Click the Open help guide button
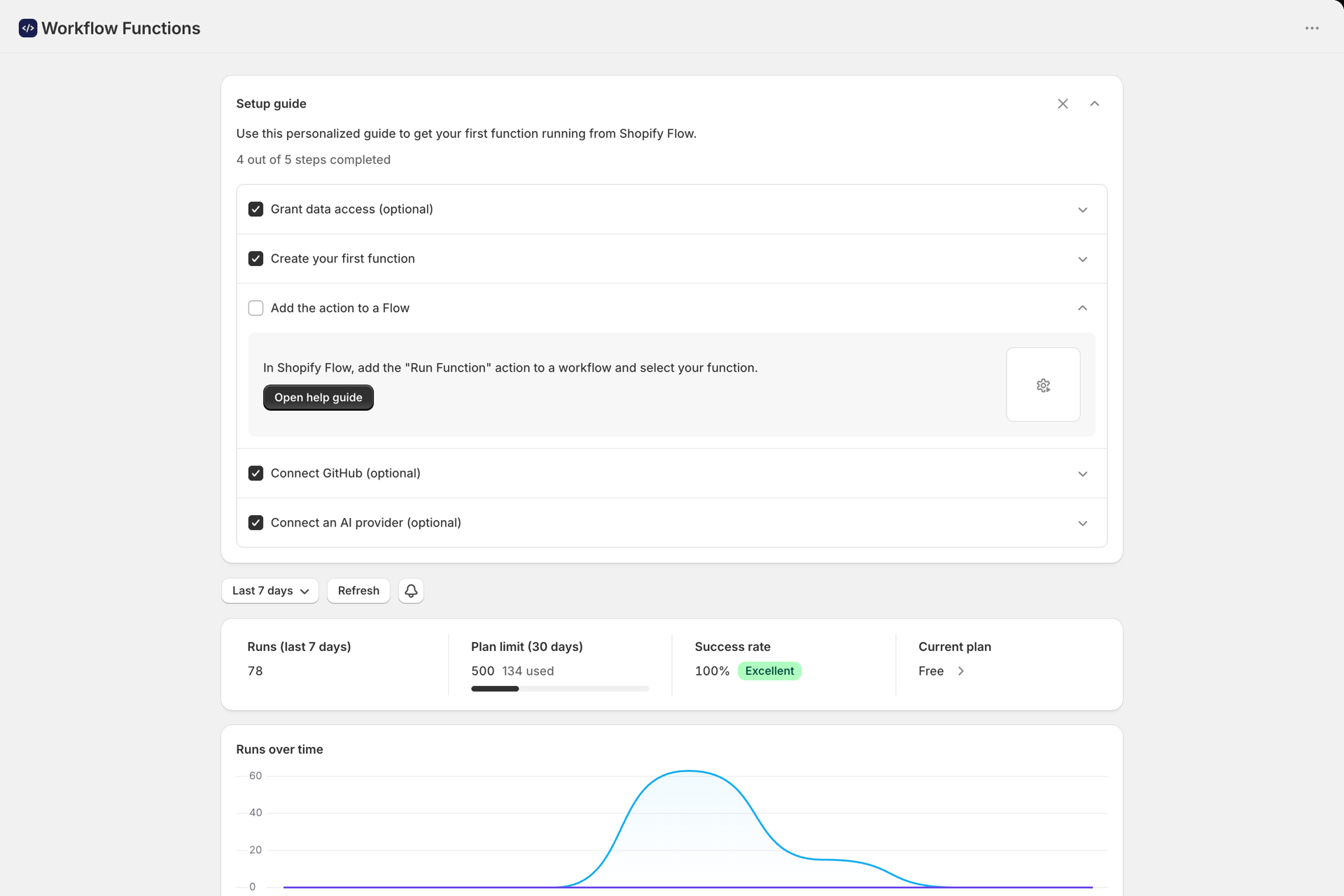The width and height of the screenshot is (1344, 896). (318, 398)
